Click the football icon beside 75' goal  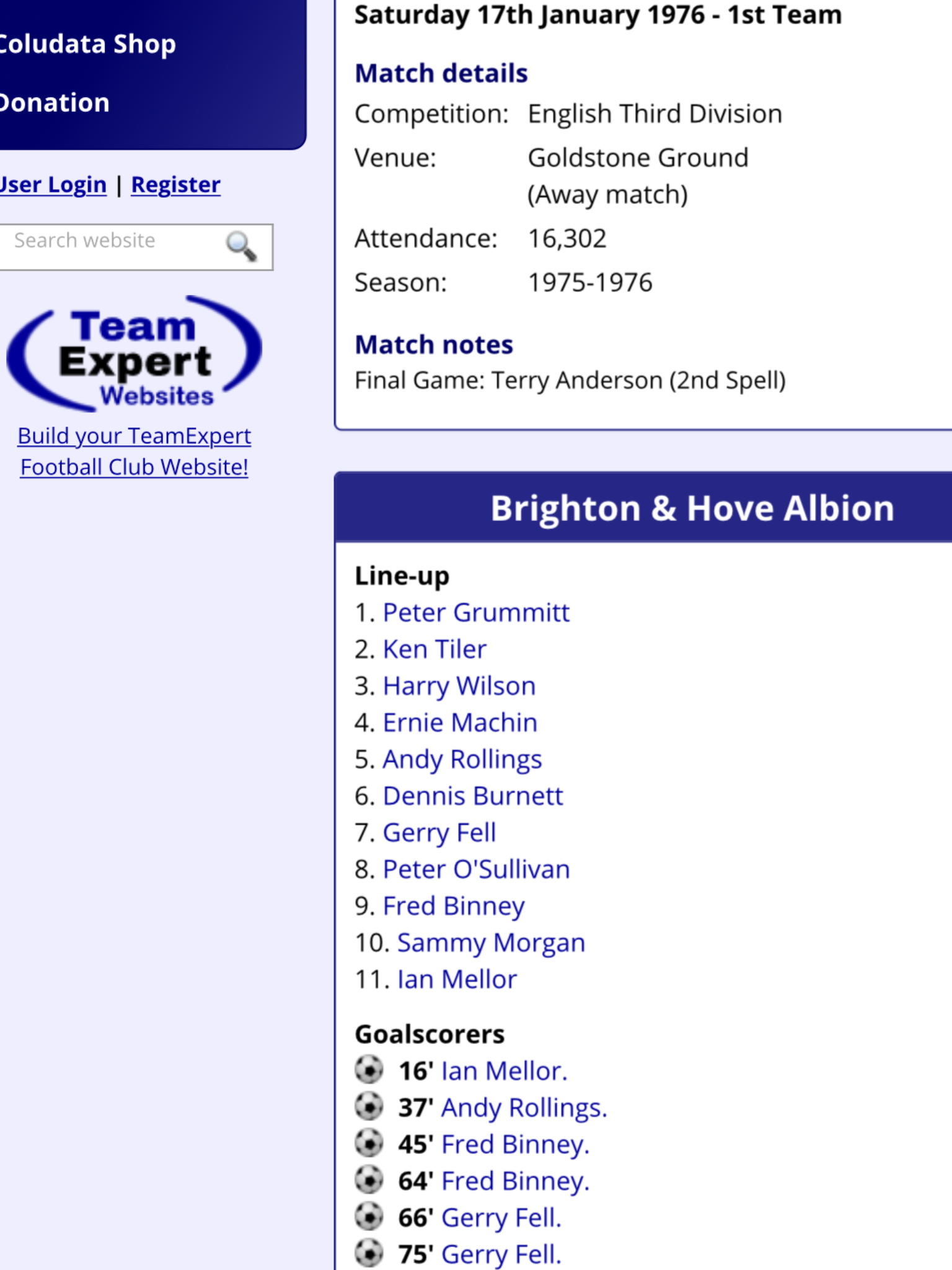369,1253
